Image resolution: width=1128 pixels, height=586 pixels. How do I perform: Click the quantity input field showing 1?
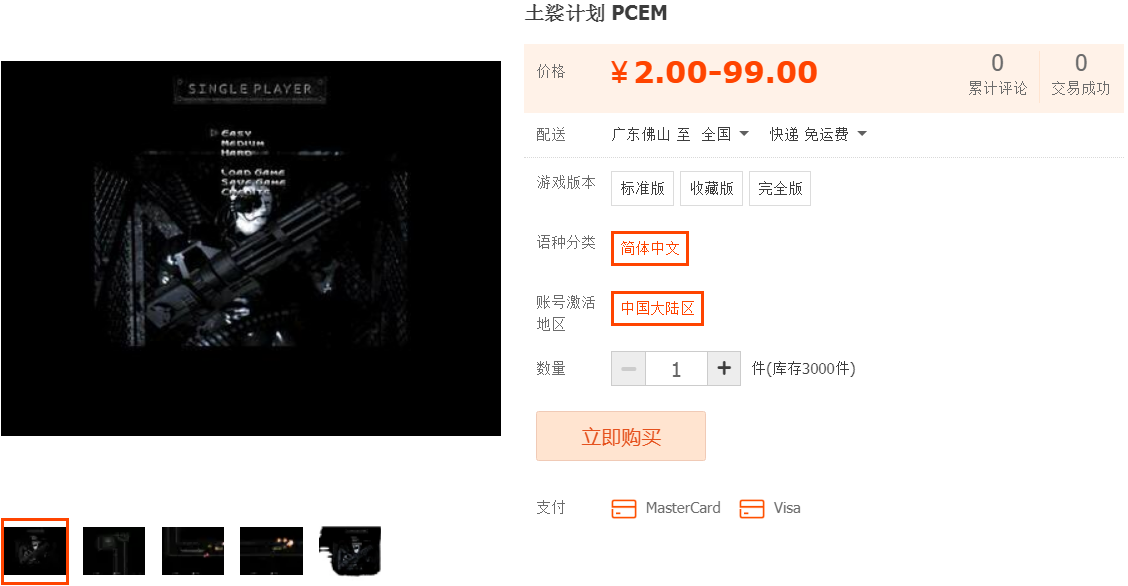(x=676, y=369)
